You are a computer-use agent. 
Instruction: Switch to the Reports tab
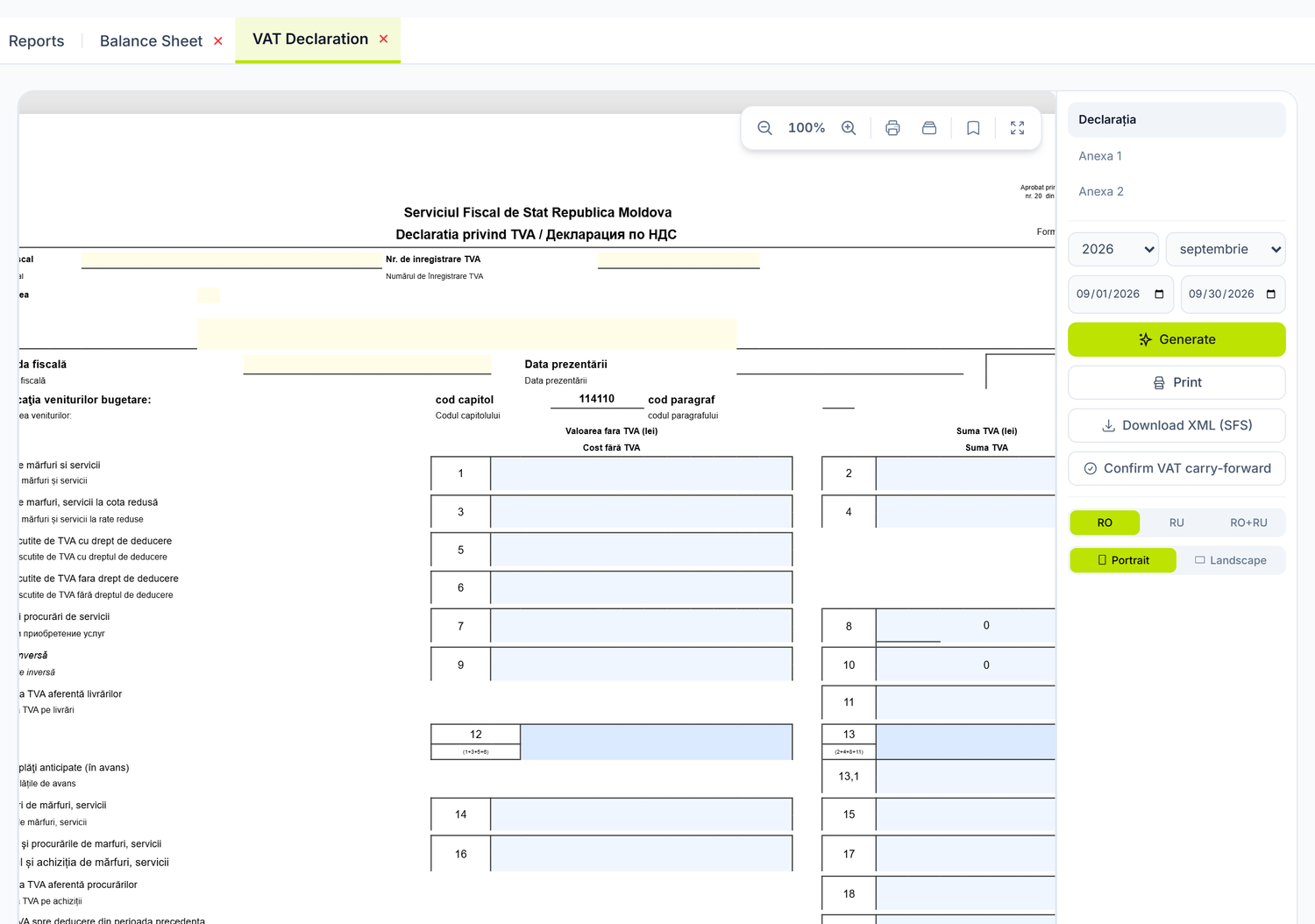(x=37, y=41)
